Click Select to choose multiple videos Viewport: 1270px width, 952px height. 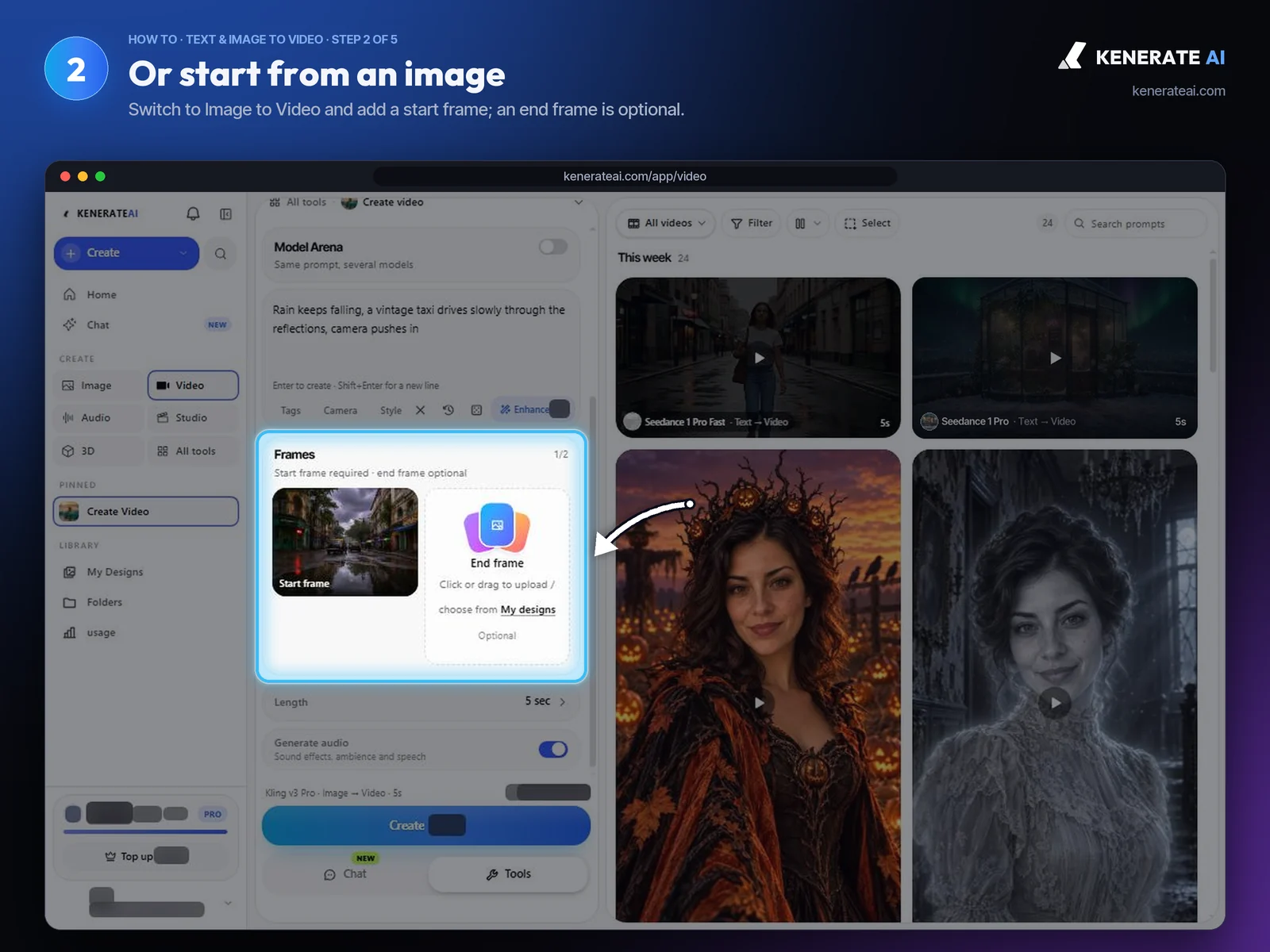coord(868,224)
